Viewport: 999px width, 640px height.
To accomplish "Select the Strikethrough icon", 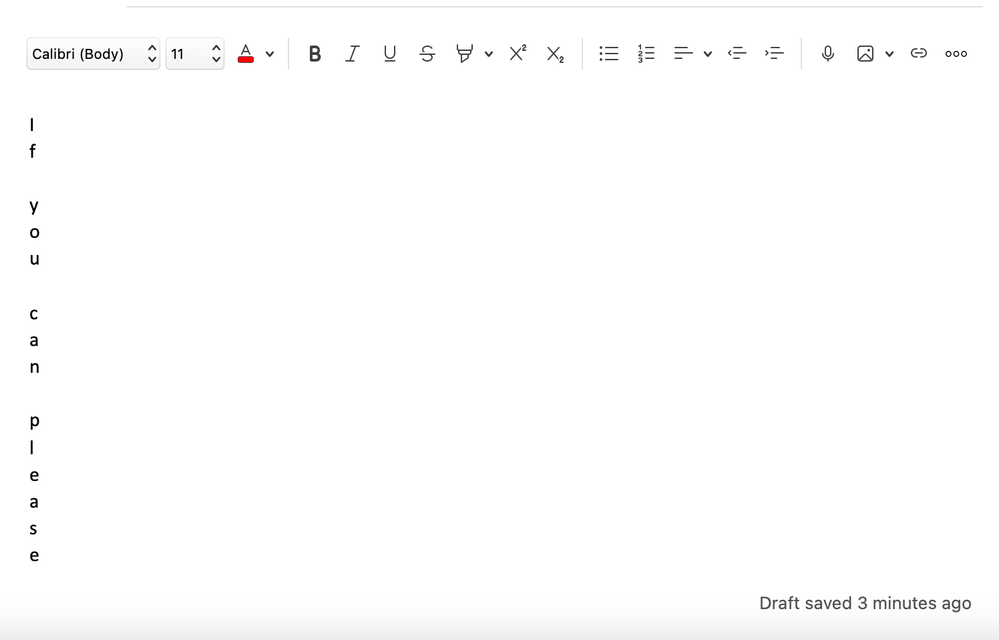I will pos(427,53).
